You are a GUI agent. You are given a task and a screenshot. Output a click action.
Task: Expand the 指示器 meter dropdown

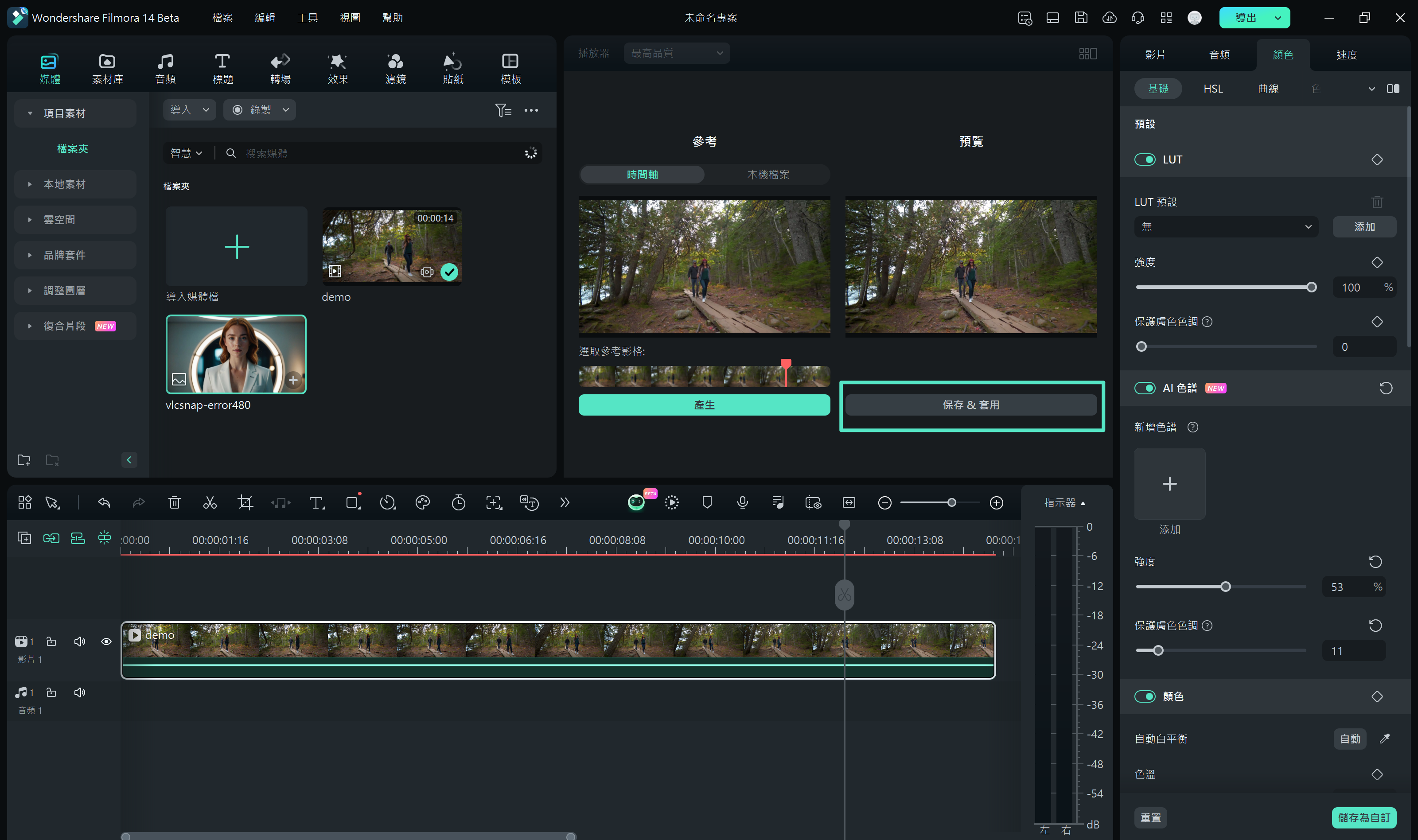click(x=1065, y=503)
